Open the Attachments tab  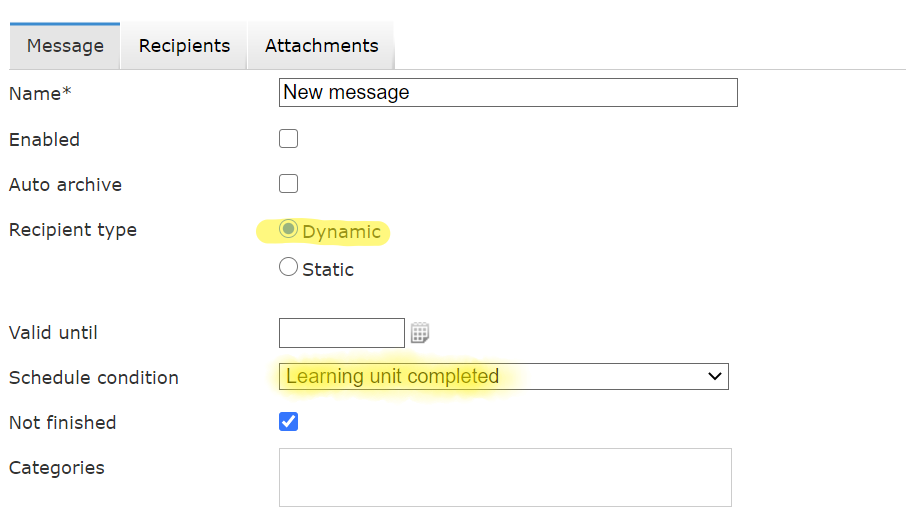coord(321,46)
